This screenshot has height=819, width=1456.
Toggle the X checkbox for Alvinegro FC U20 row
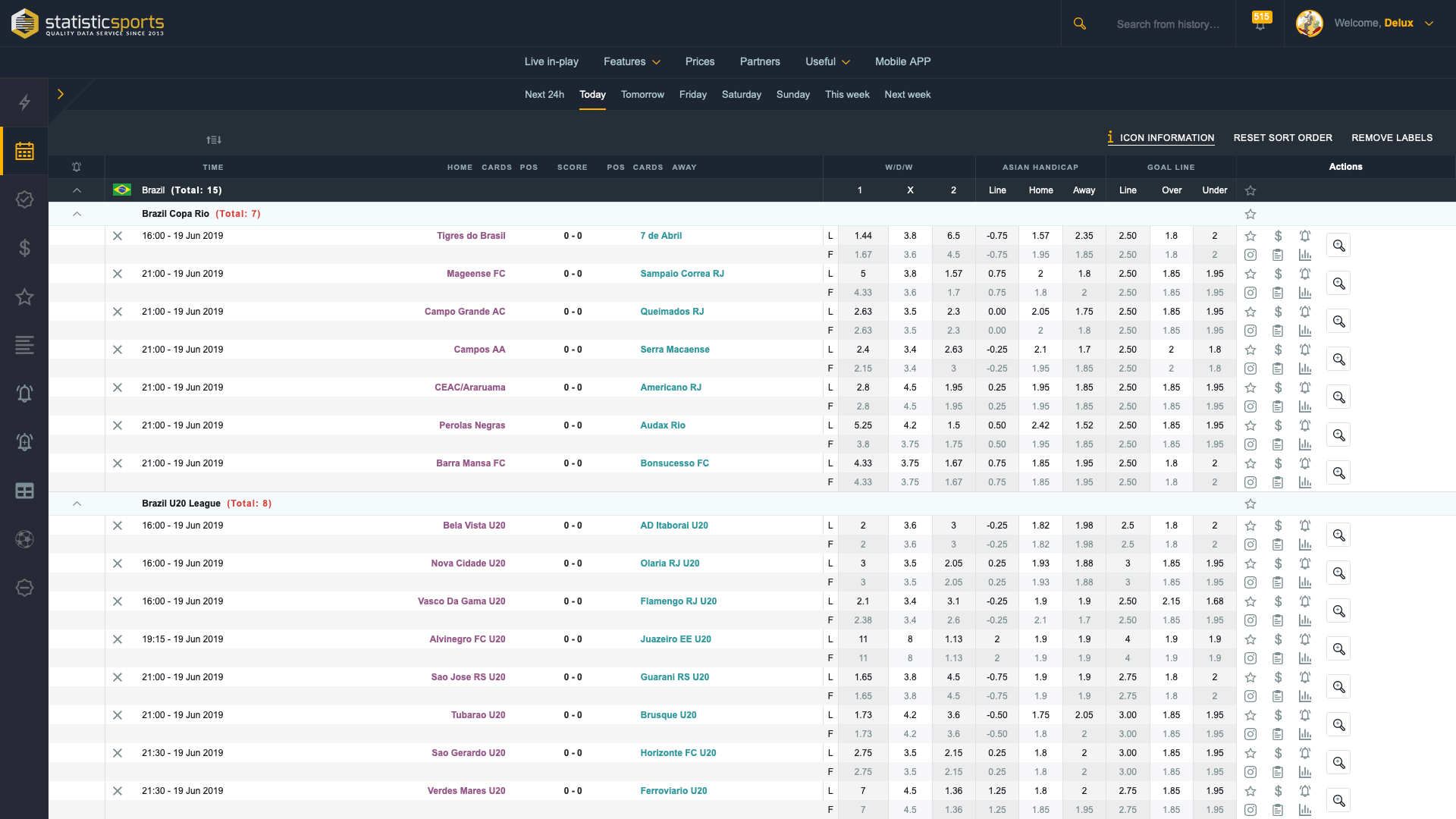click(x=115, y=639)
